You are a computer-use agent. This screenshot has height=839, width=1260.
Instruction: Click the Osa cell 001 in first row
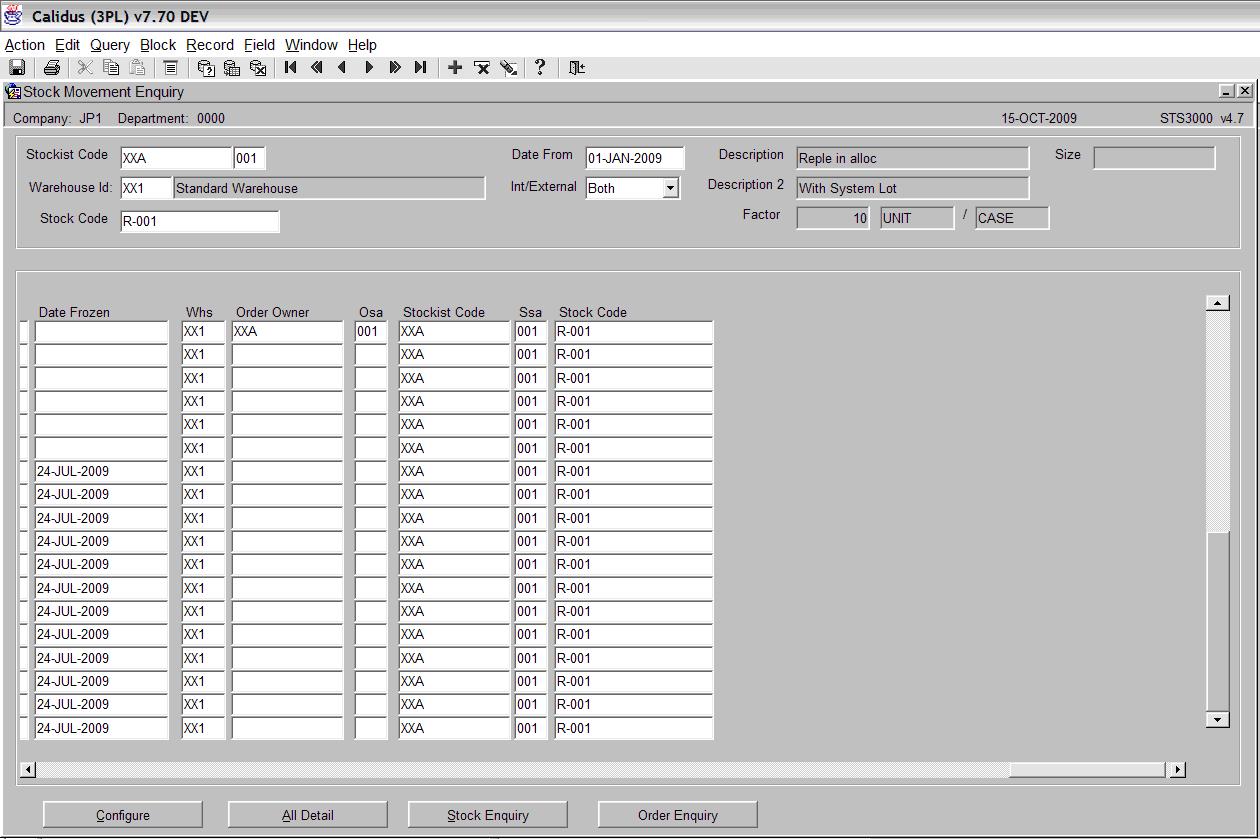(x=371, y=331)
